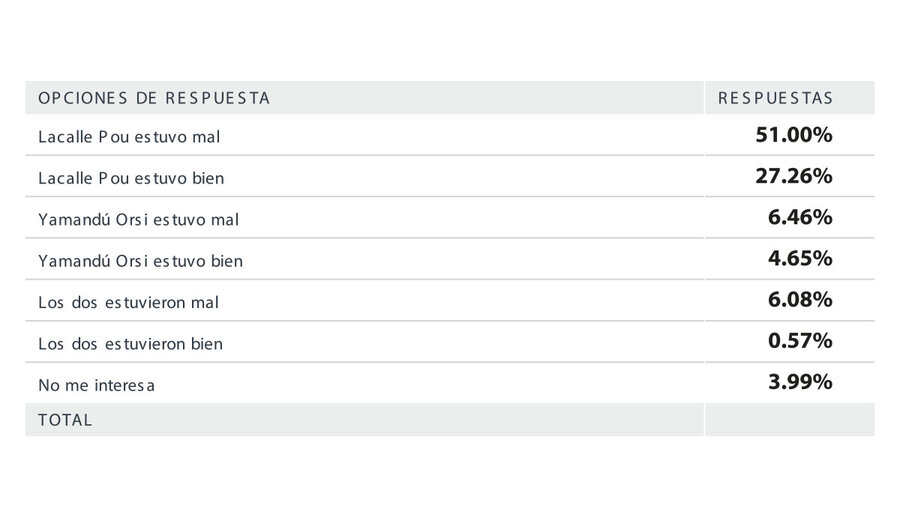Click the word 'Yamandú' in the 'estuvo bien' row
This screenshot has height=518, width=900.
[75, 261]
